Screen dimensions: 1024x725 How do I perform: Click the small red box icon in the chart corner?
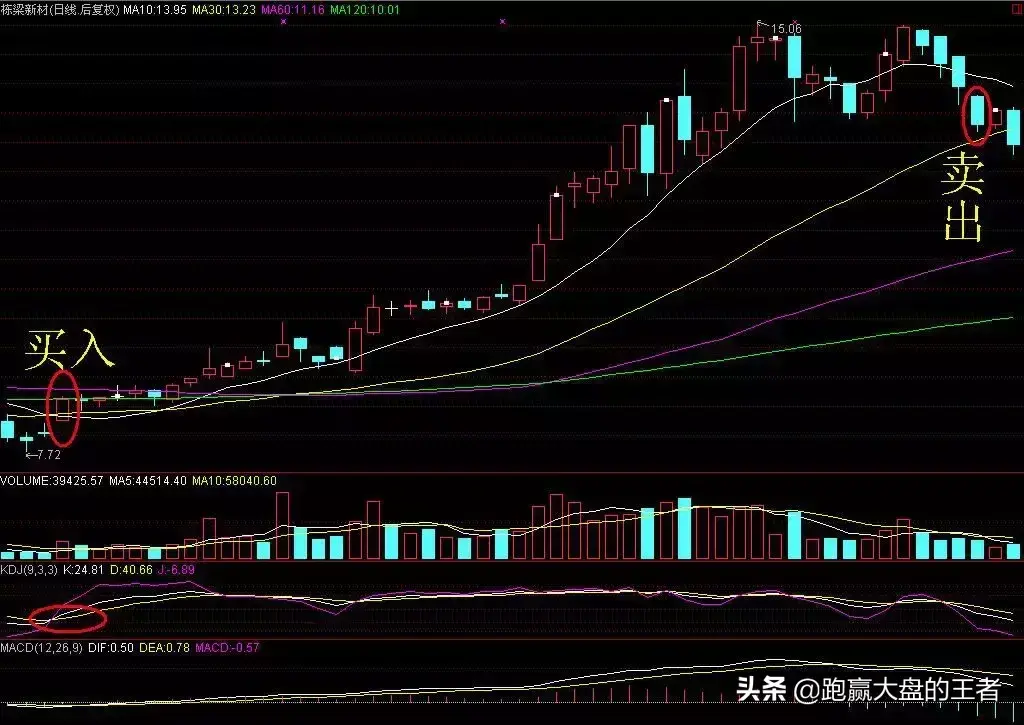point(1017,9)
